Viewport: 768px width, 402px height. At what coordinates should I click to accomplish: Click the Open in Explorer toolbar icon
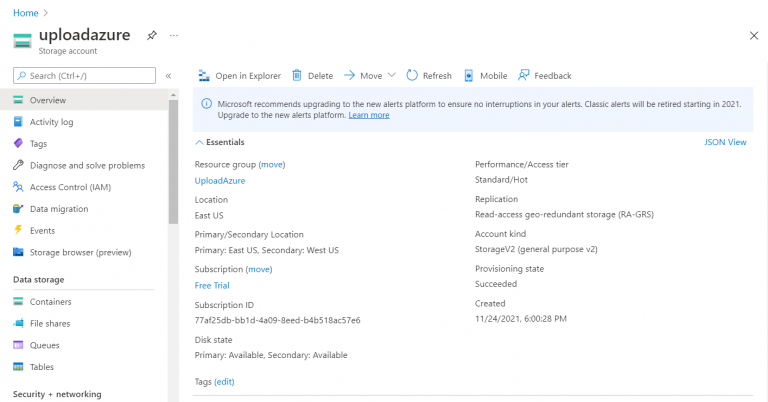(204, 75)
